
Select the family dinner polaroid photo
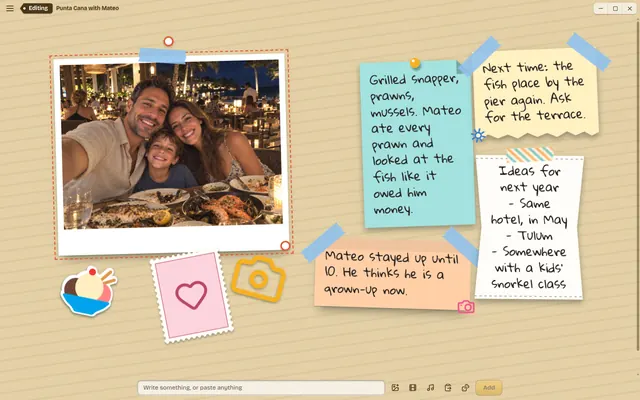(172, 154)
